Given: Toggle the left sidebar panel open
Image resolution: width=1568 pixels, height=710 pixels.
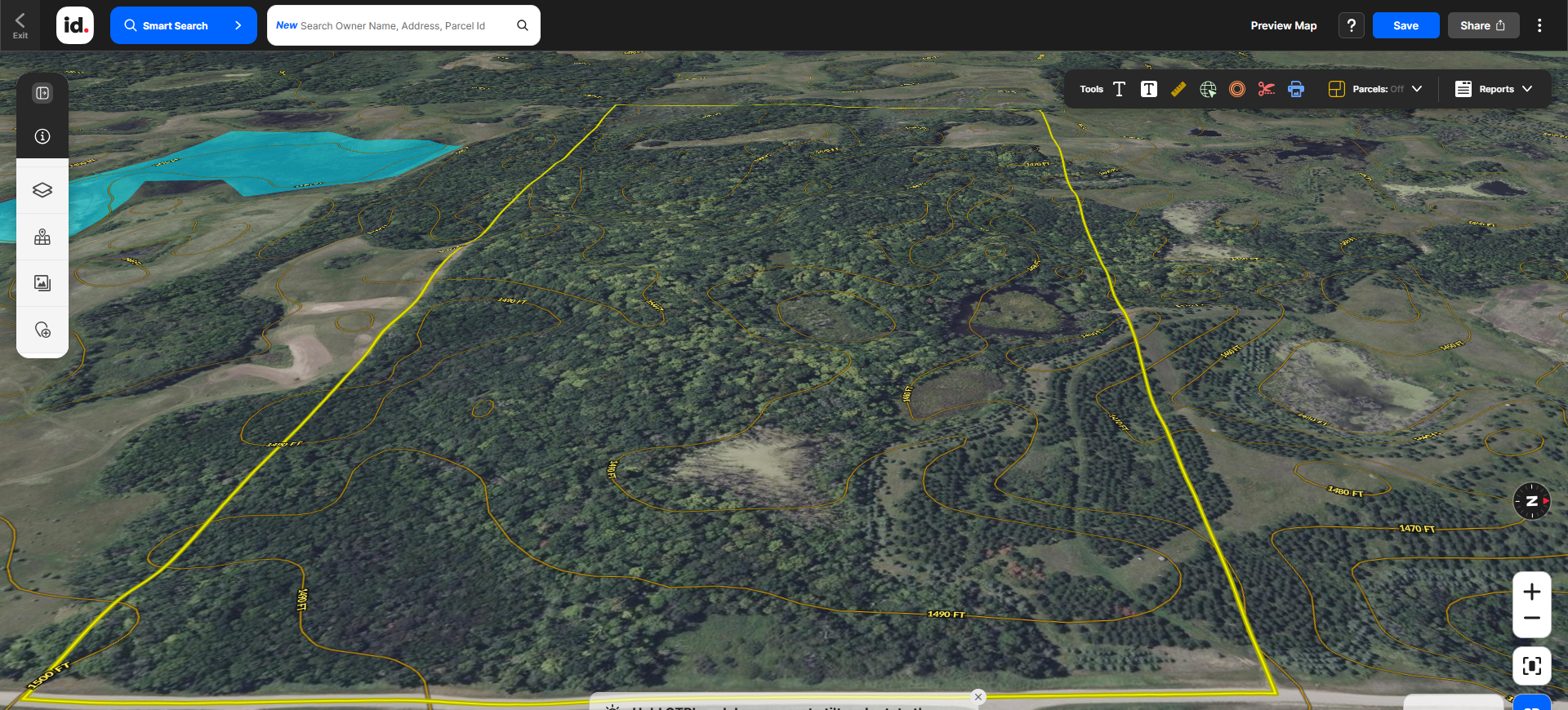Looking at the screenshot, I should [x=42, y=93].
